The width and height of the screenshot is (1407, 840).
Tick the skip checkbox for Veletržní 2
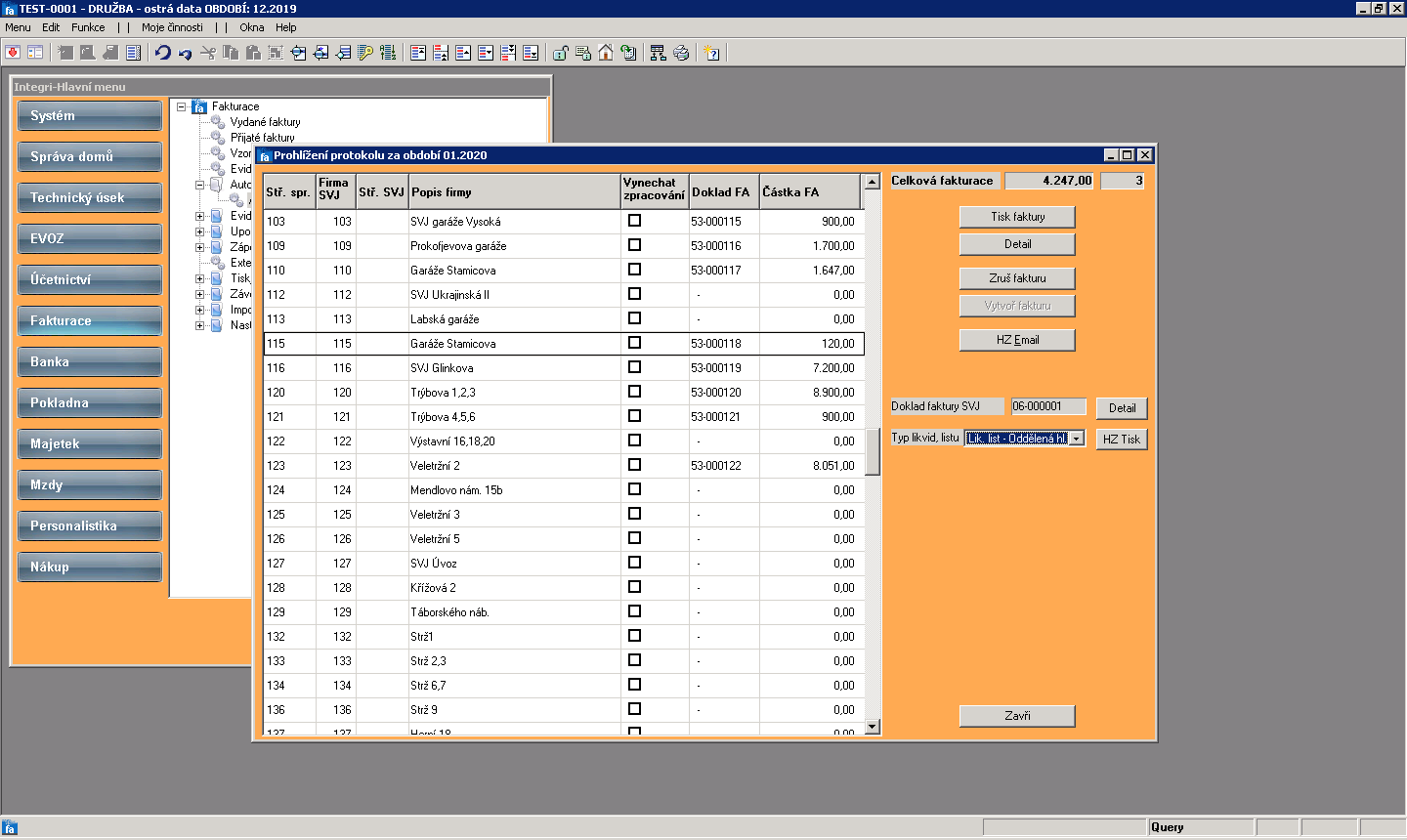point(634,465)
